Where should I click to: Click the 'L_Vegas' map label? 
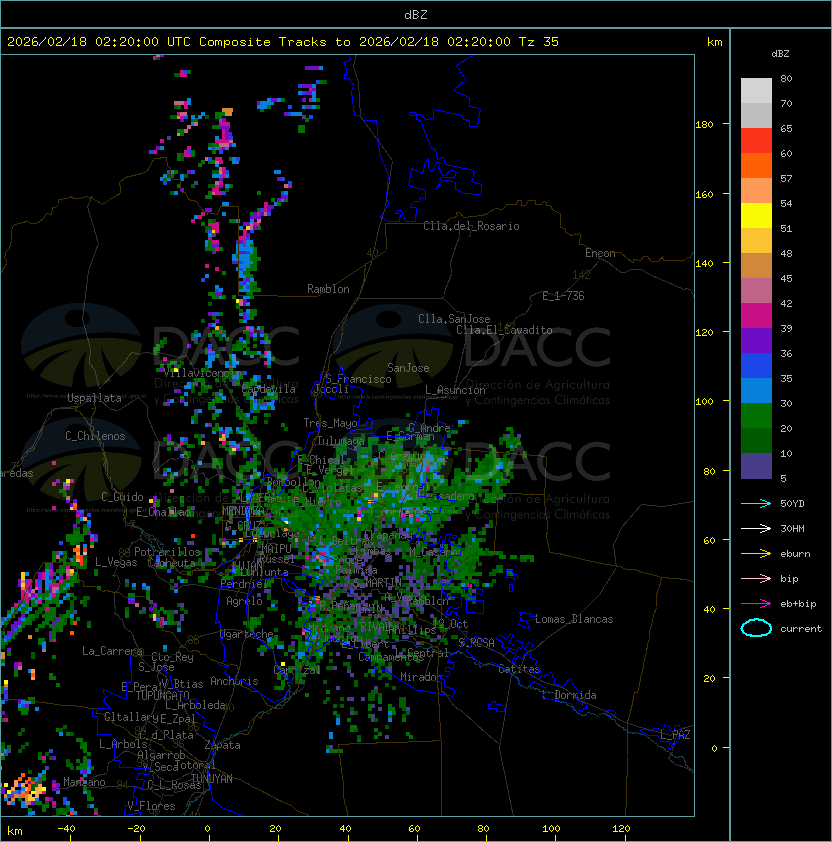click(116, 562)
